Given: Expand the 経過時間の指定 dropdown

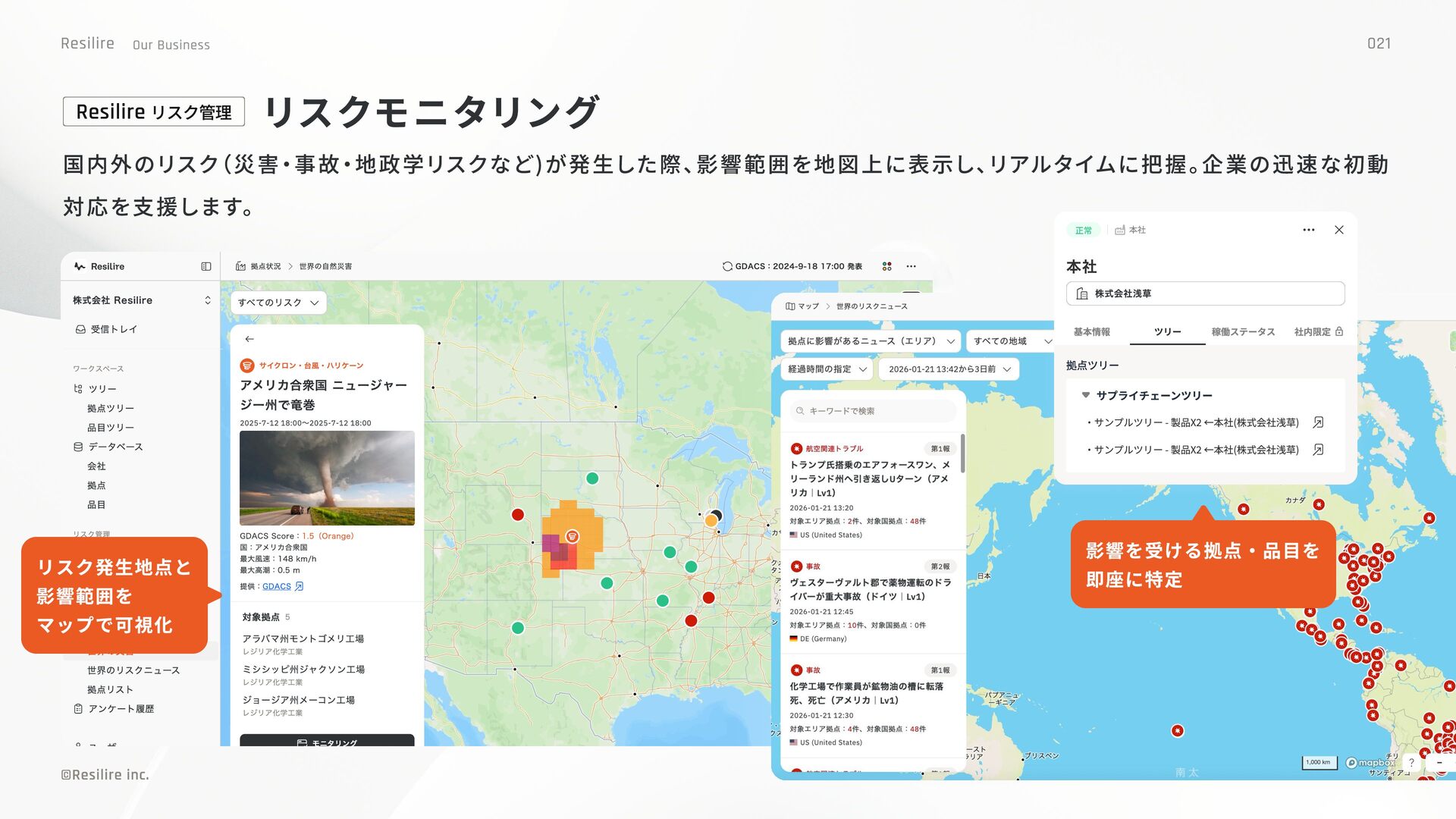Looking at the screenshot, I should point(827,369).
